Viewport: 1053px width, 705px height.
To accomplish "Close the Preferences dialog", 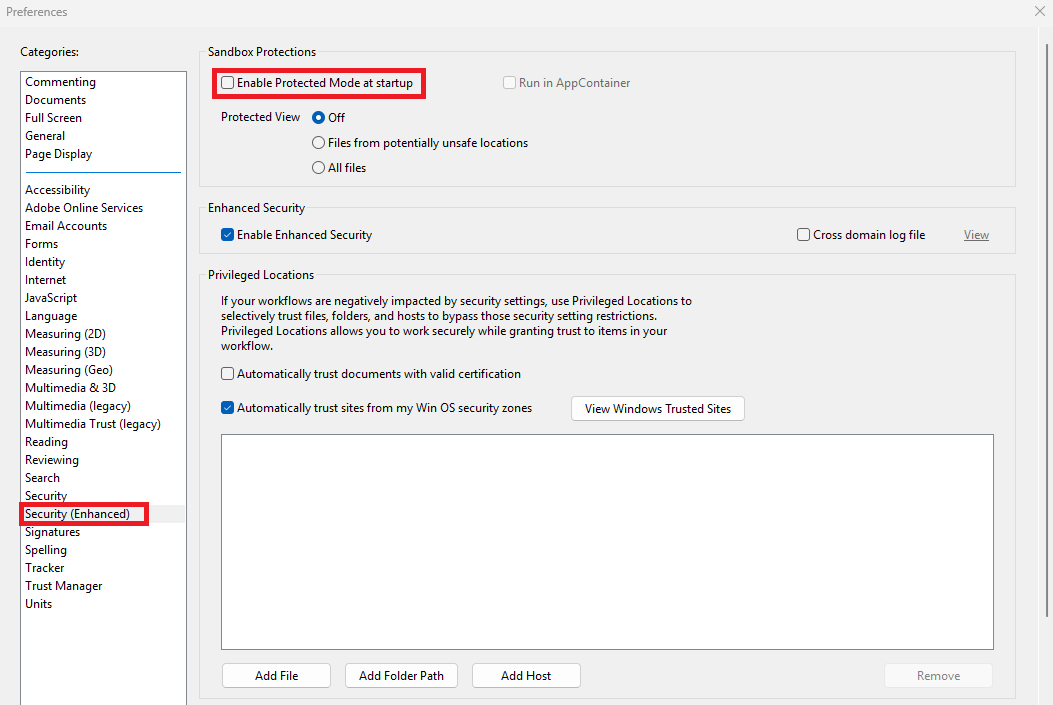I will (1040, 11).
